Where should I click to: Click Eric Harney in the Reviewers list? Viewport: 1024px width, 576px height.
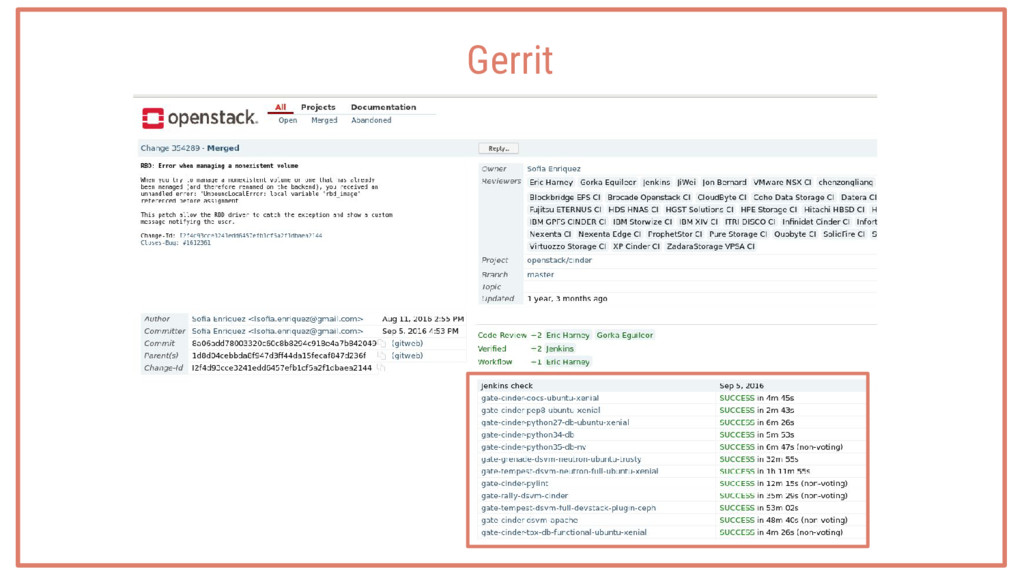point(551,182)
